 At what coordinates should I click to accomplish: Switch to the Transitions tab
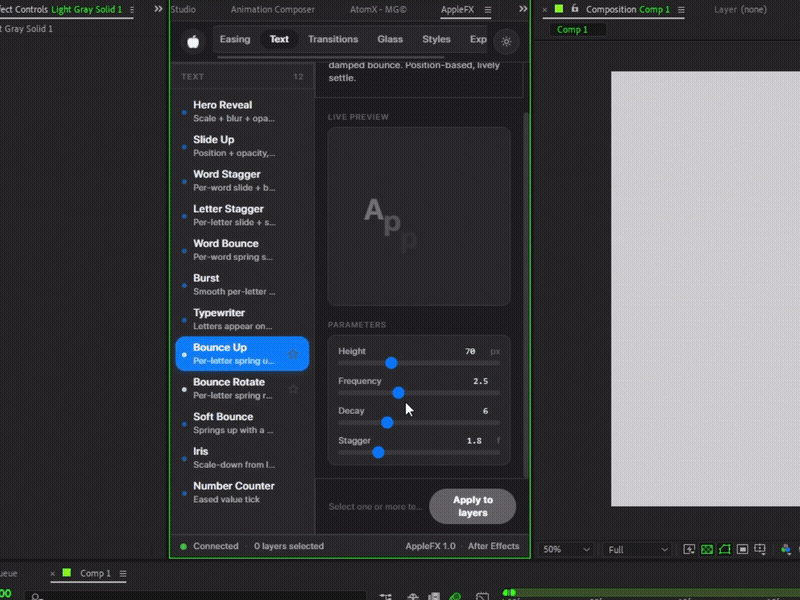[x=333, y=39]
